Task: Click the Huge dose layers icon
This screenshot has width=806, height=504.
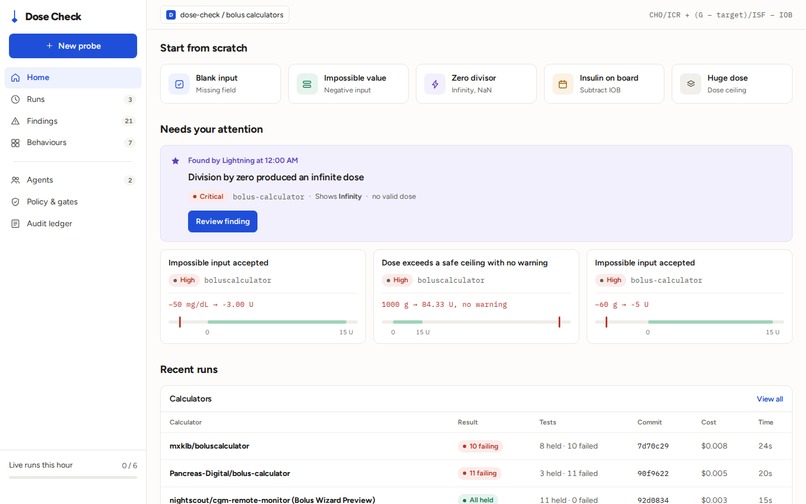Action: click(690, 84)
